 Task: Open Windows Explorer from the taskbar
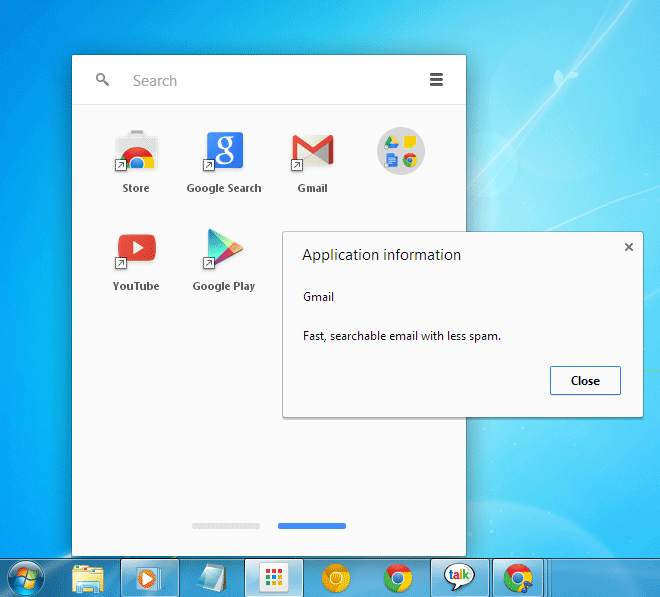pyautogui.click(x=88, y=578)
